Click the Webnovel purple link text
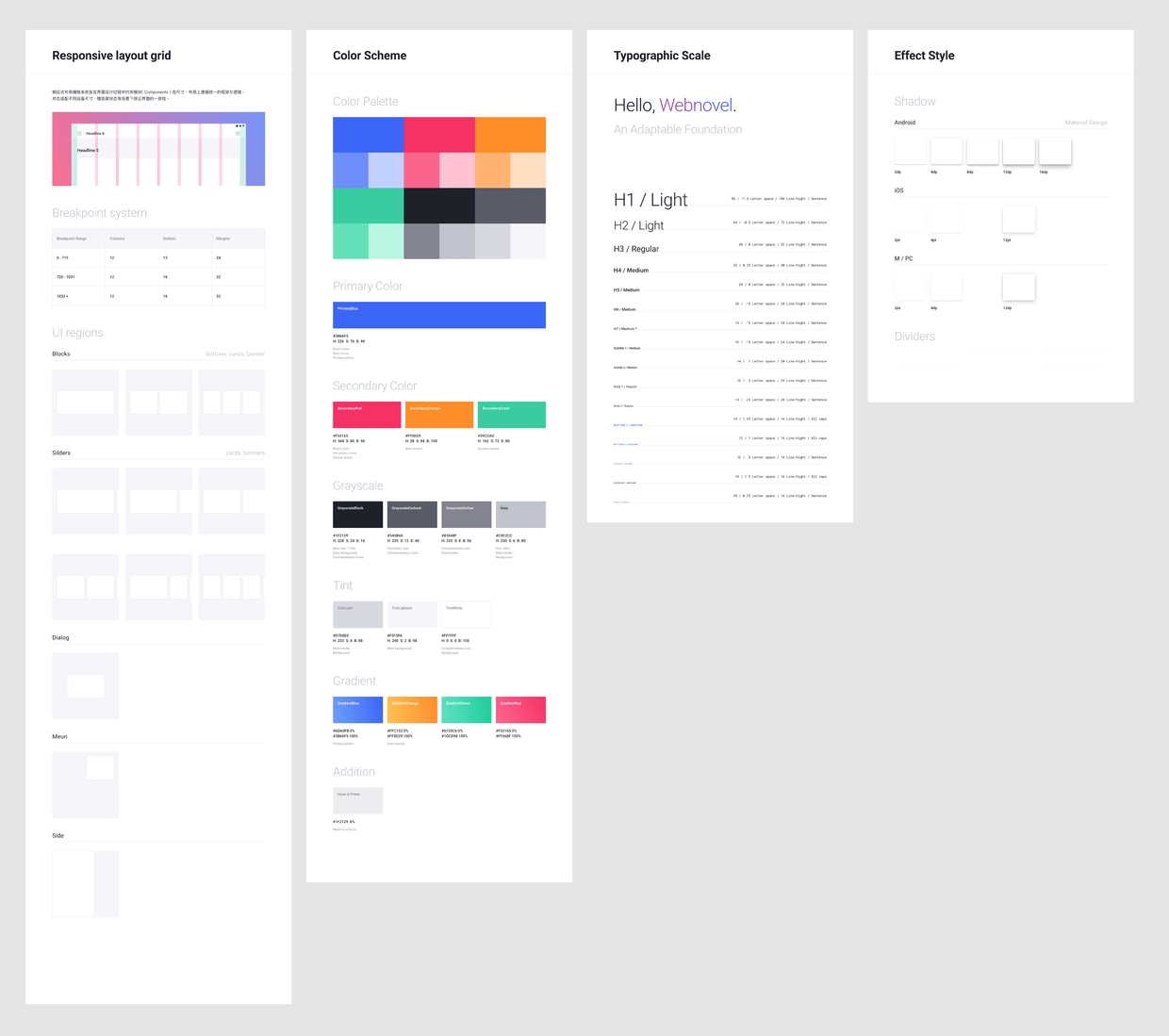 (696, 105)
